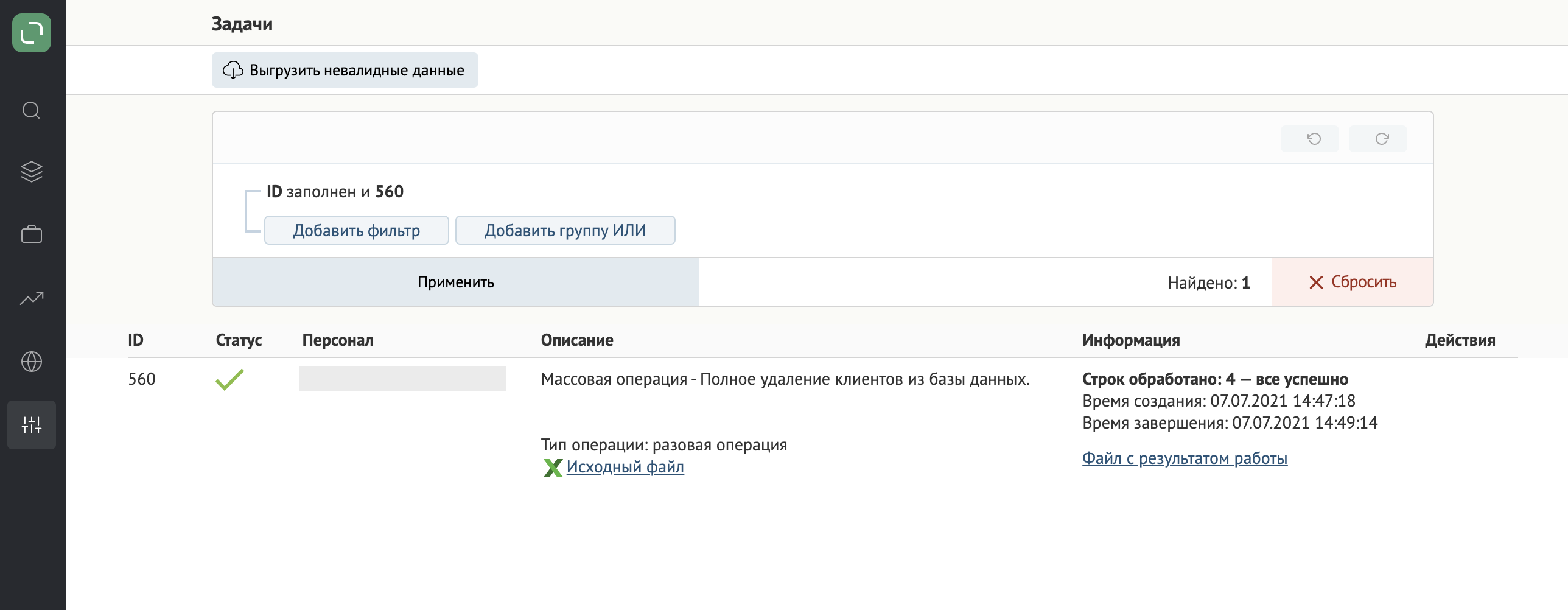Click the Найдено: 1 counter
The width and height of the screenshot is (1568, 610).
[x=1209, y=282]
